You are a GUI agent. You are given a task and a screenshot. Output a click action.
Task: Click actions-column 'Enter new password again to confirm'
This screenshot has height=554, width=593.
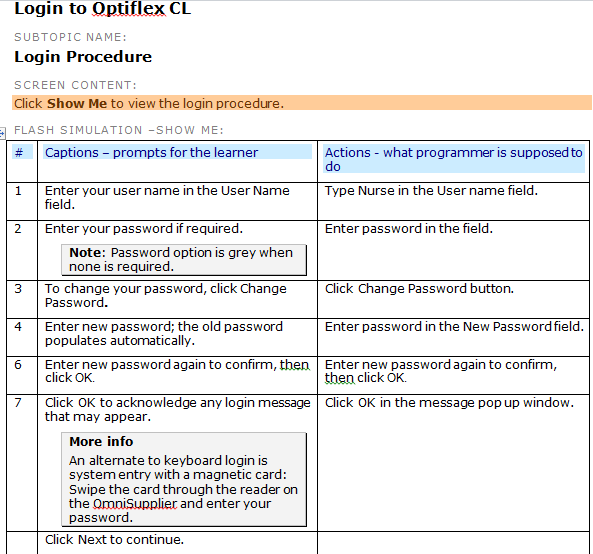point(441,371)
